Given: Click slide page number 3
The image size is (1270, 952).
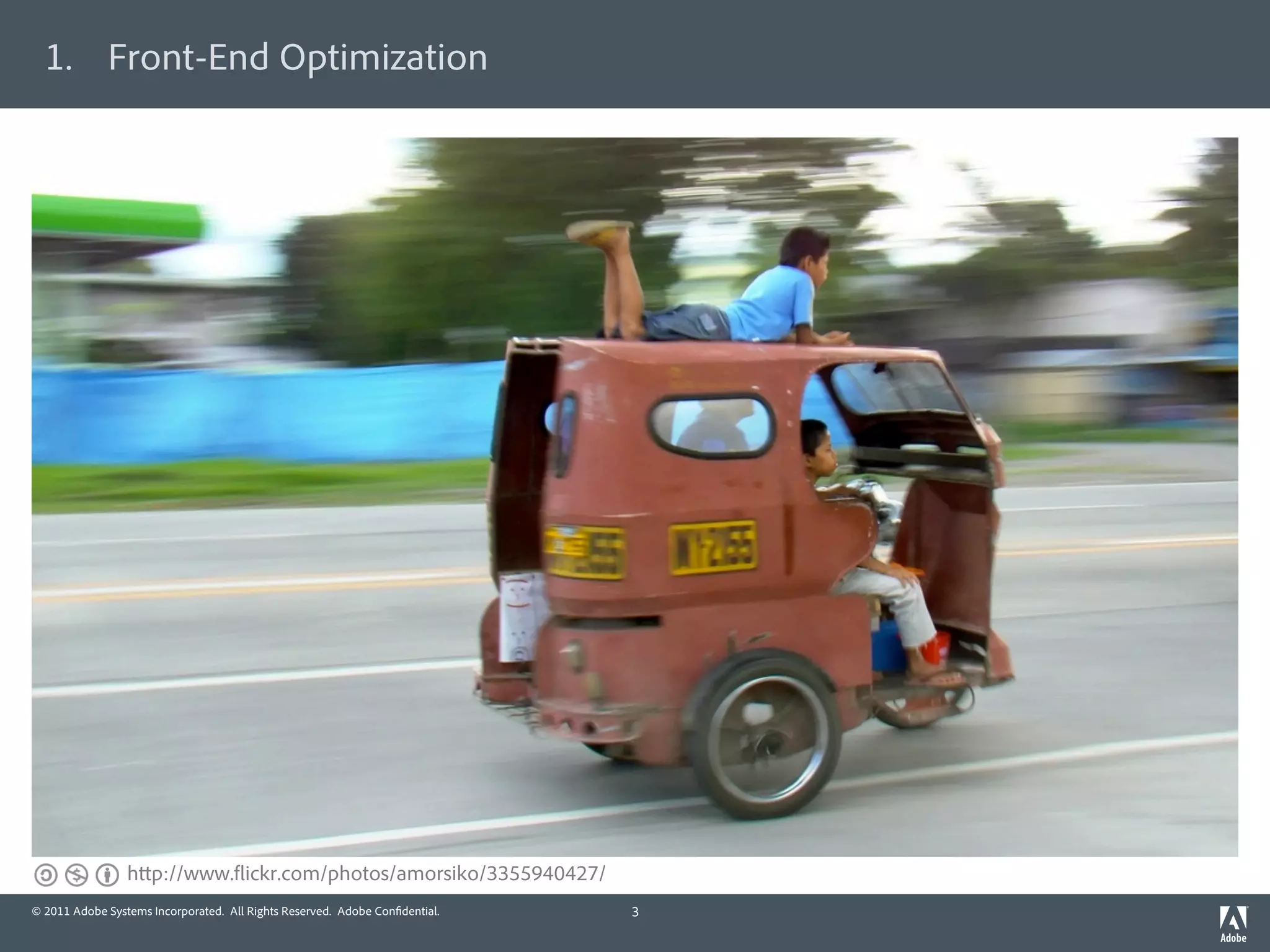Looking at the screenshot, I should [x=635, y=912].
